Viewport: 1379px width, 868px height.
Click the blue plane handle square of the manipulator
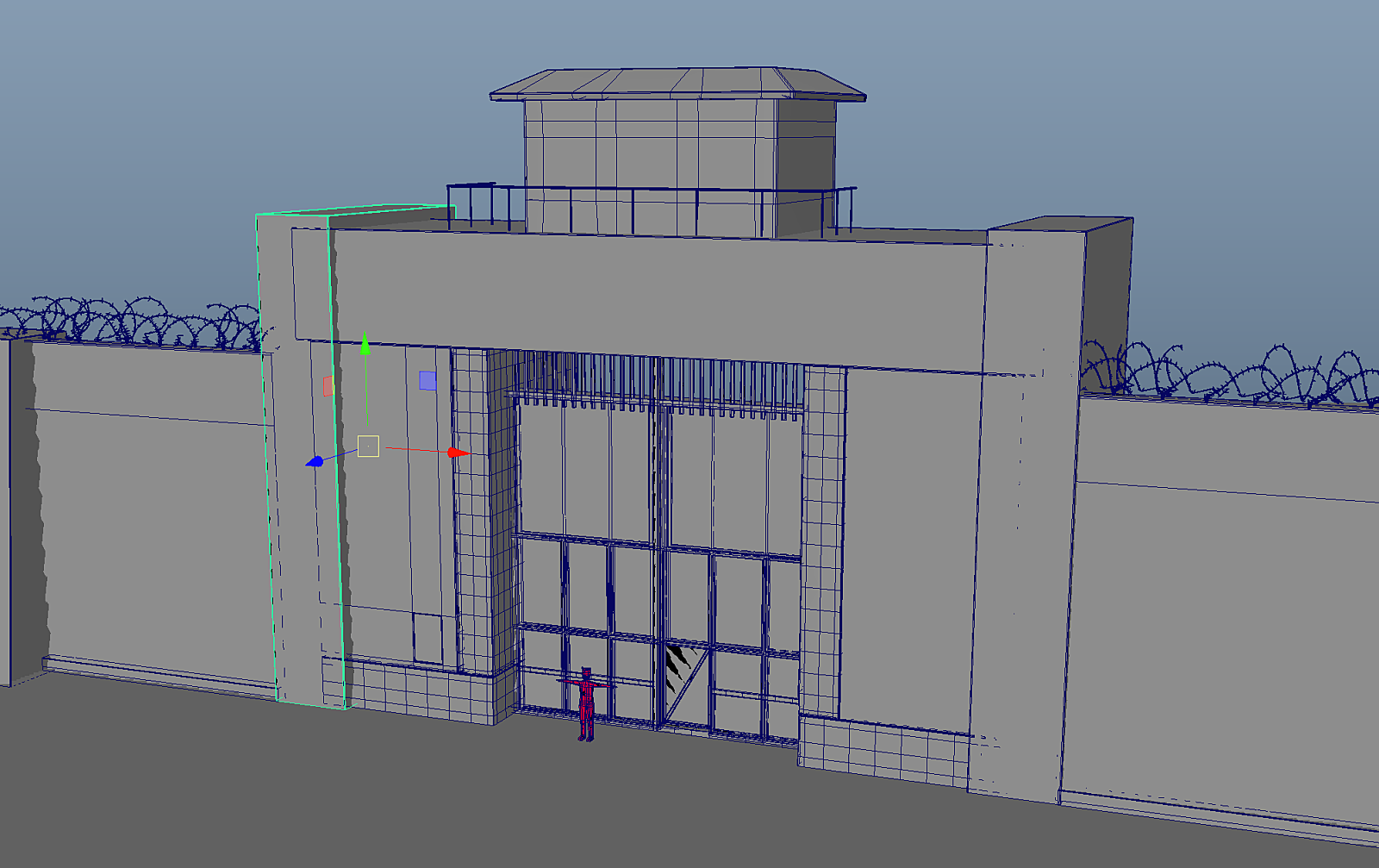pos(427,381)
